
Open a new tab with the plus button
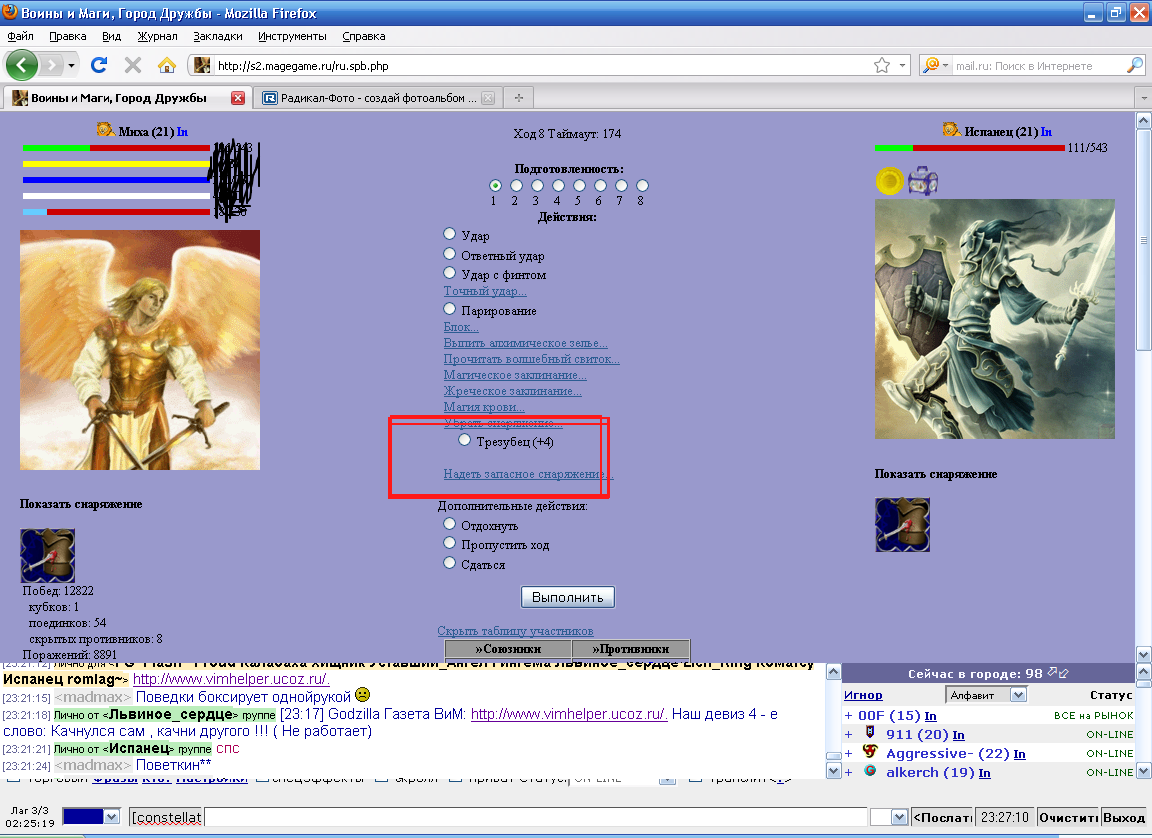tap(519, 98)
